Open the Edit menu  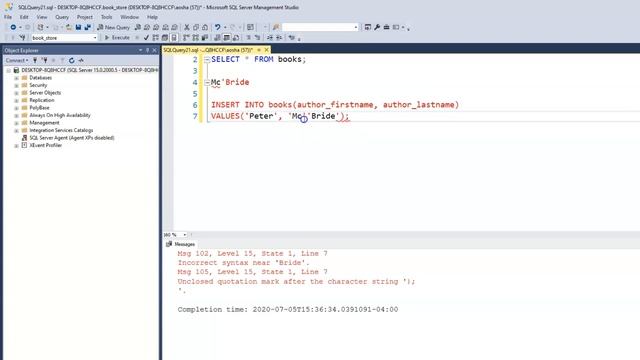tap(24, 17)
